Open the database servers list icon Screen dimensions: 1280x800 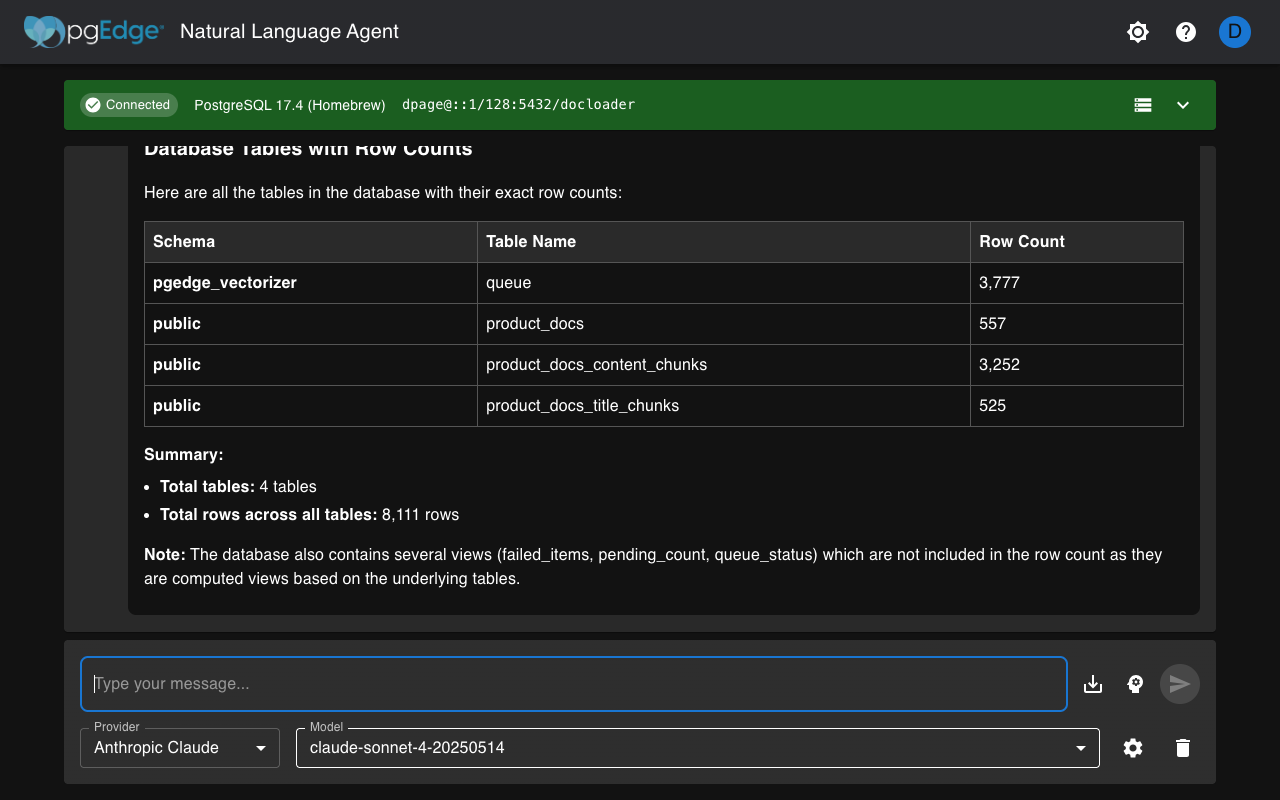coord(1143,105)
